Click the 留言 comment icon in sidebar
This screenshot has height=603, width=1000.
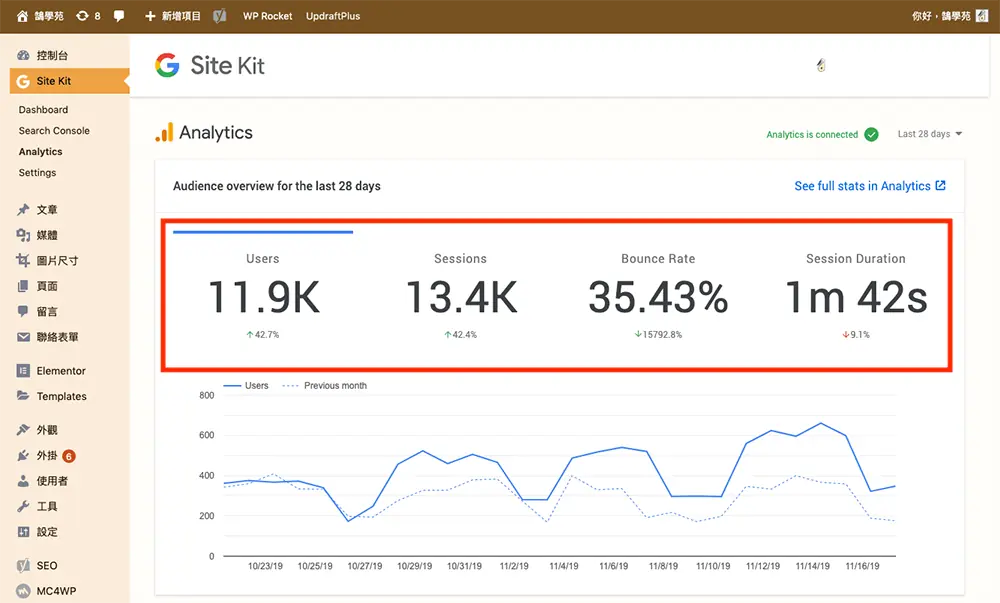(24, 312)
